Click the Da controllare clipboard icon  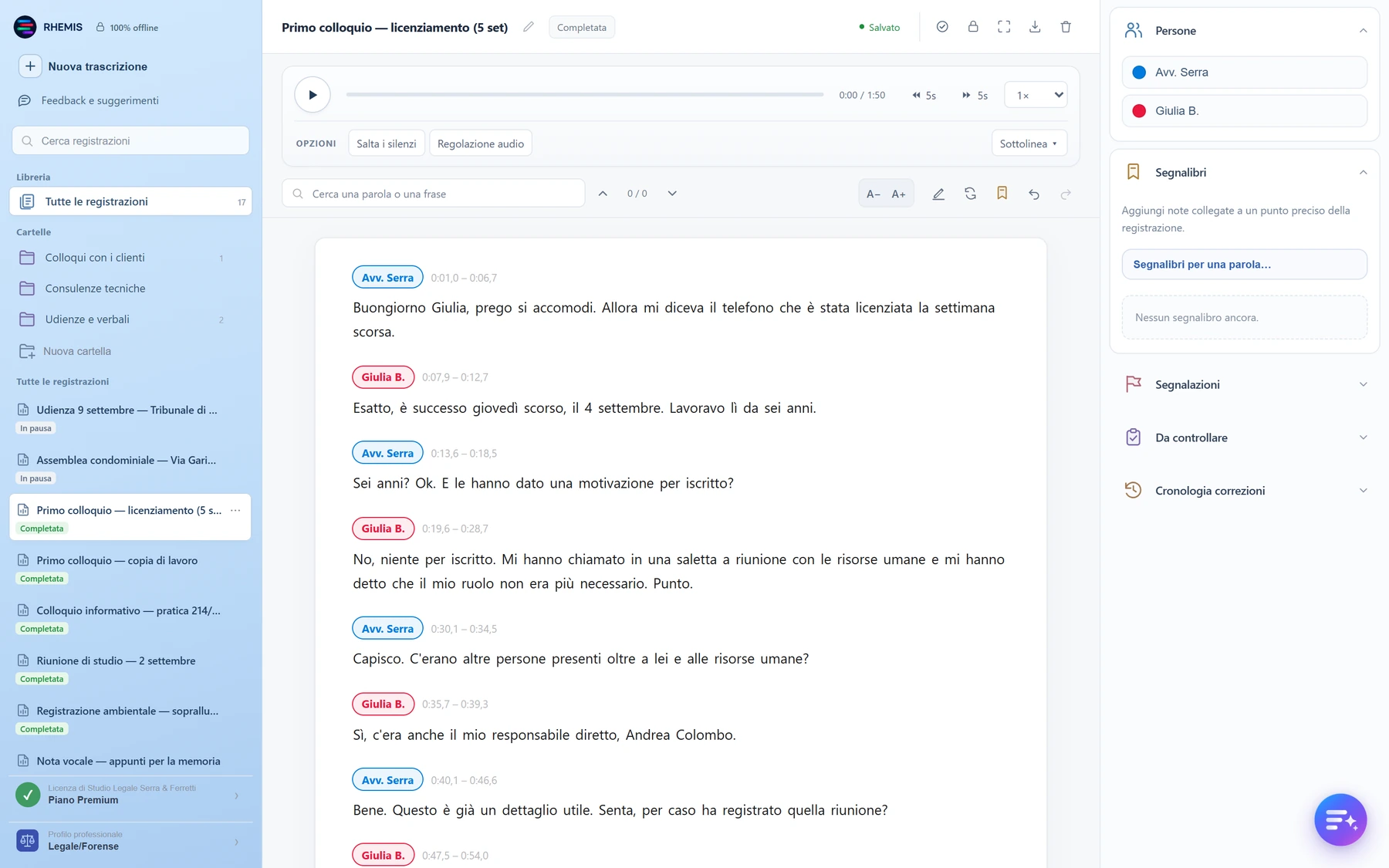tap(1133, 437)
